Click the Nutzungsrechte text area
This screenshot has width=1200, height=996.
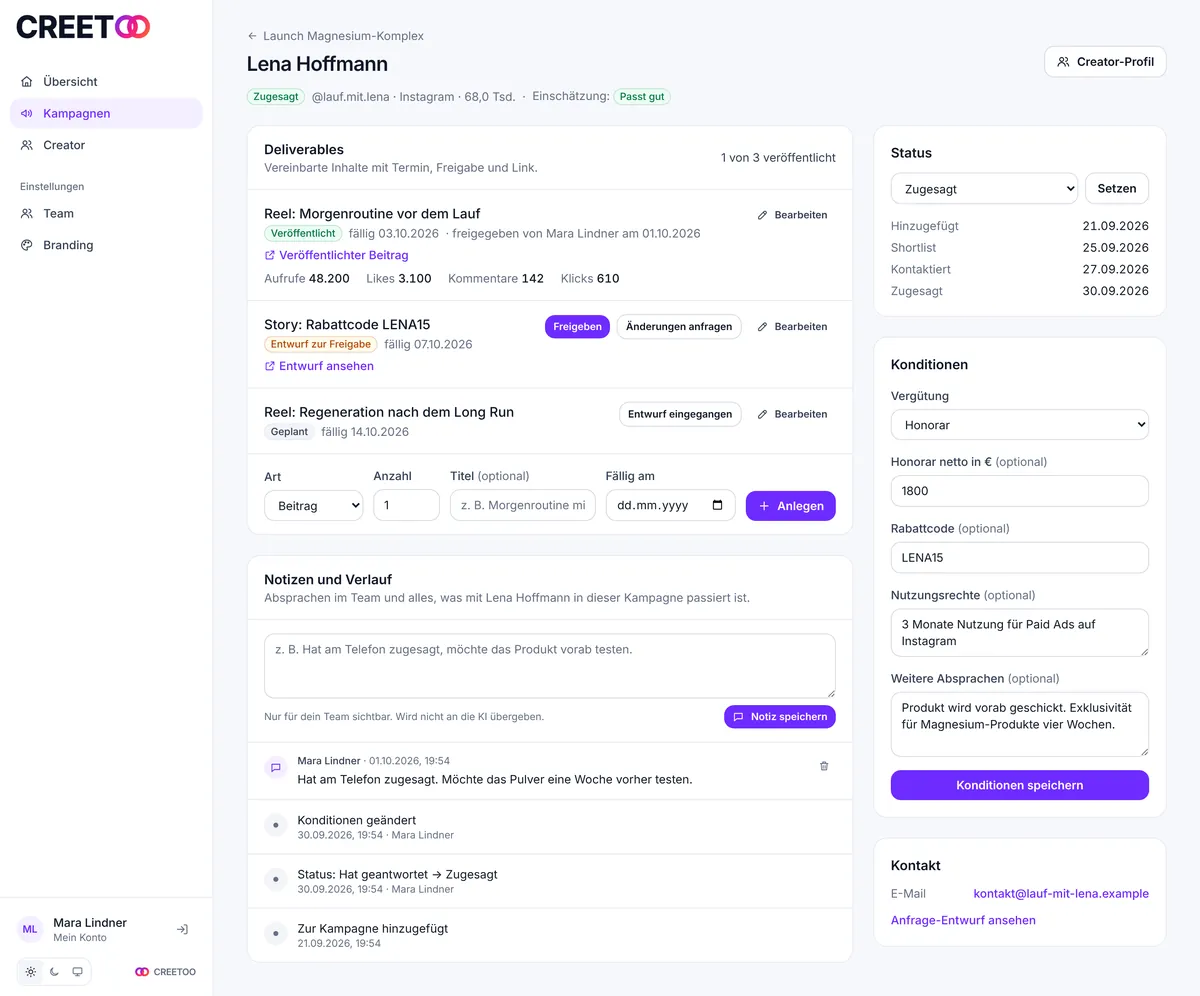click(x=1020, y=633)
